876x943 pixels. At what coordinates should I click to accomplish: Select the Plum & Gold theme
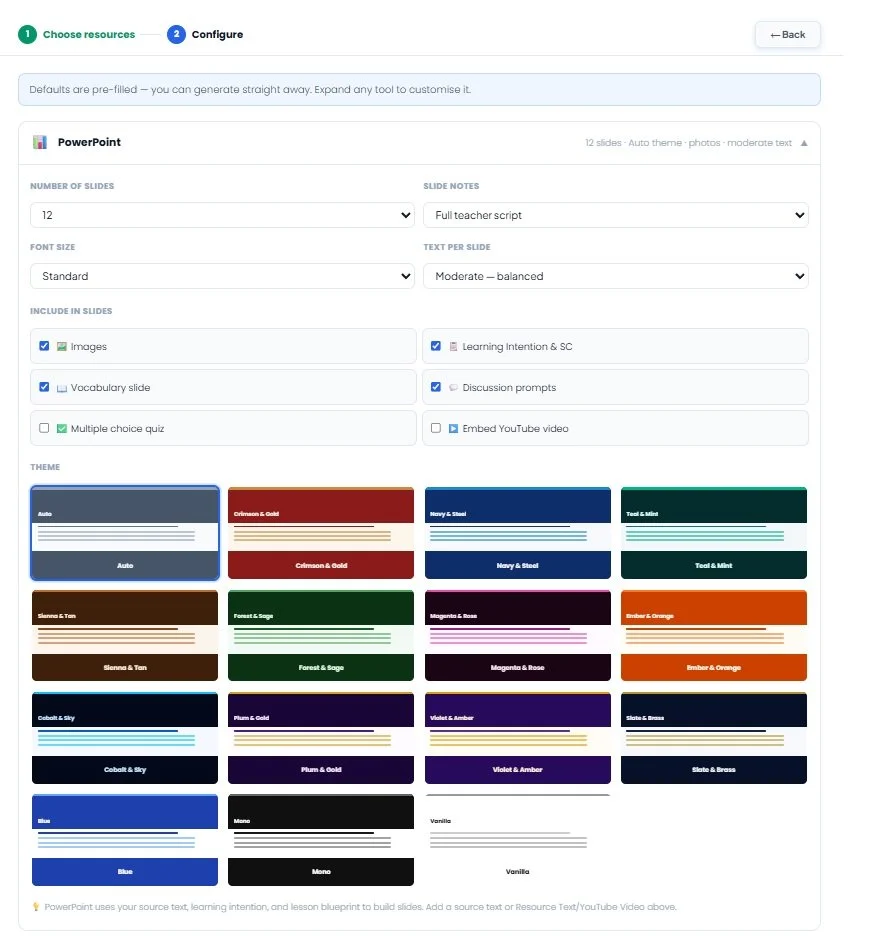tap(321, 737)
